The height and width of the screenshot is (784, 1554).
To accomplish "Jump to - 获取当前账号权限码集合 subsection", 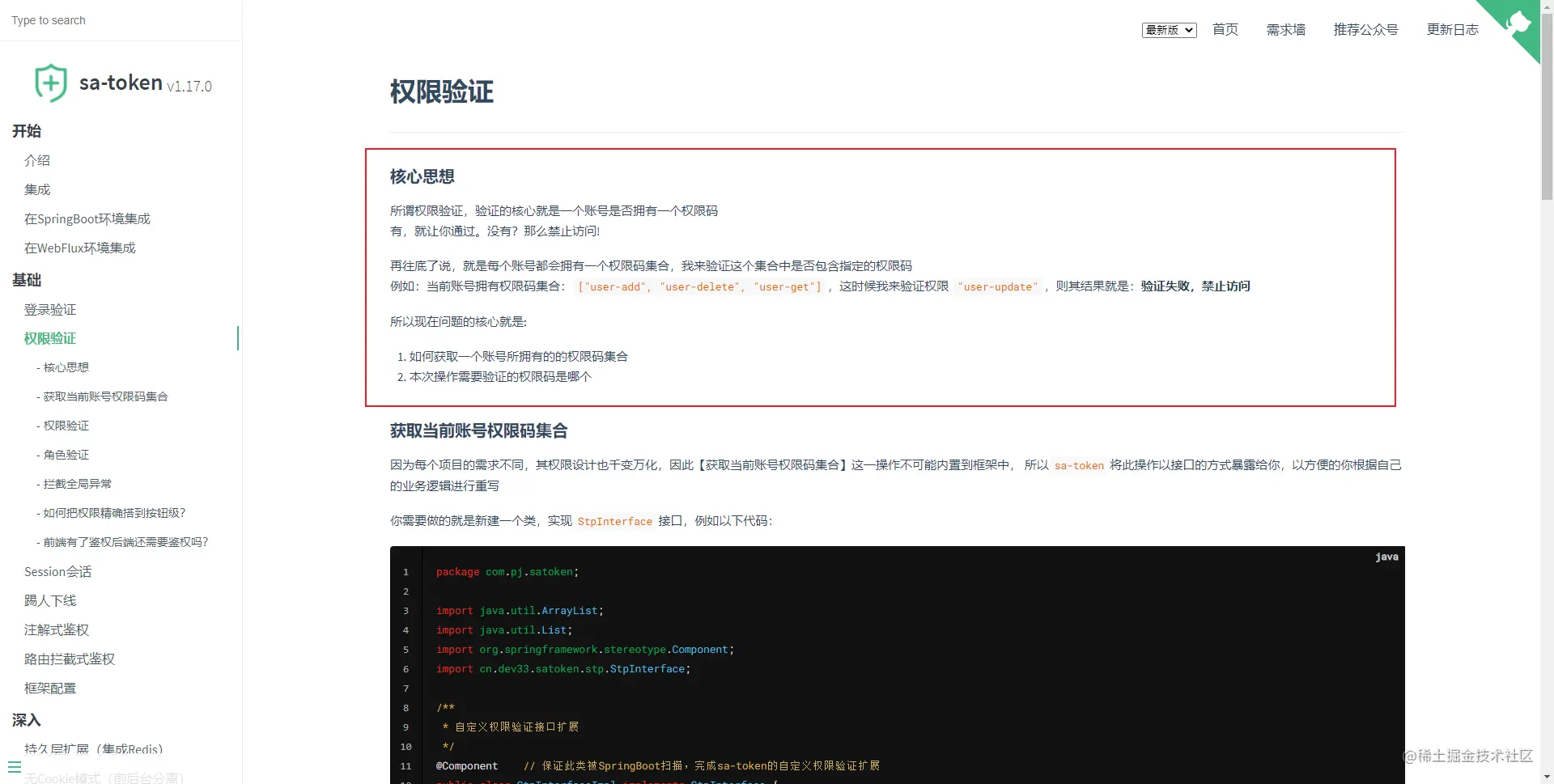I will (x=102, y=396).
